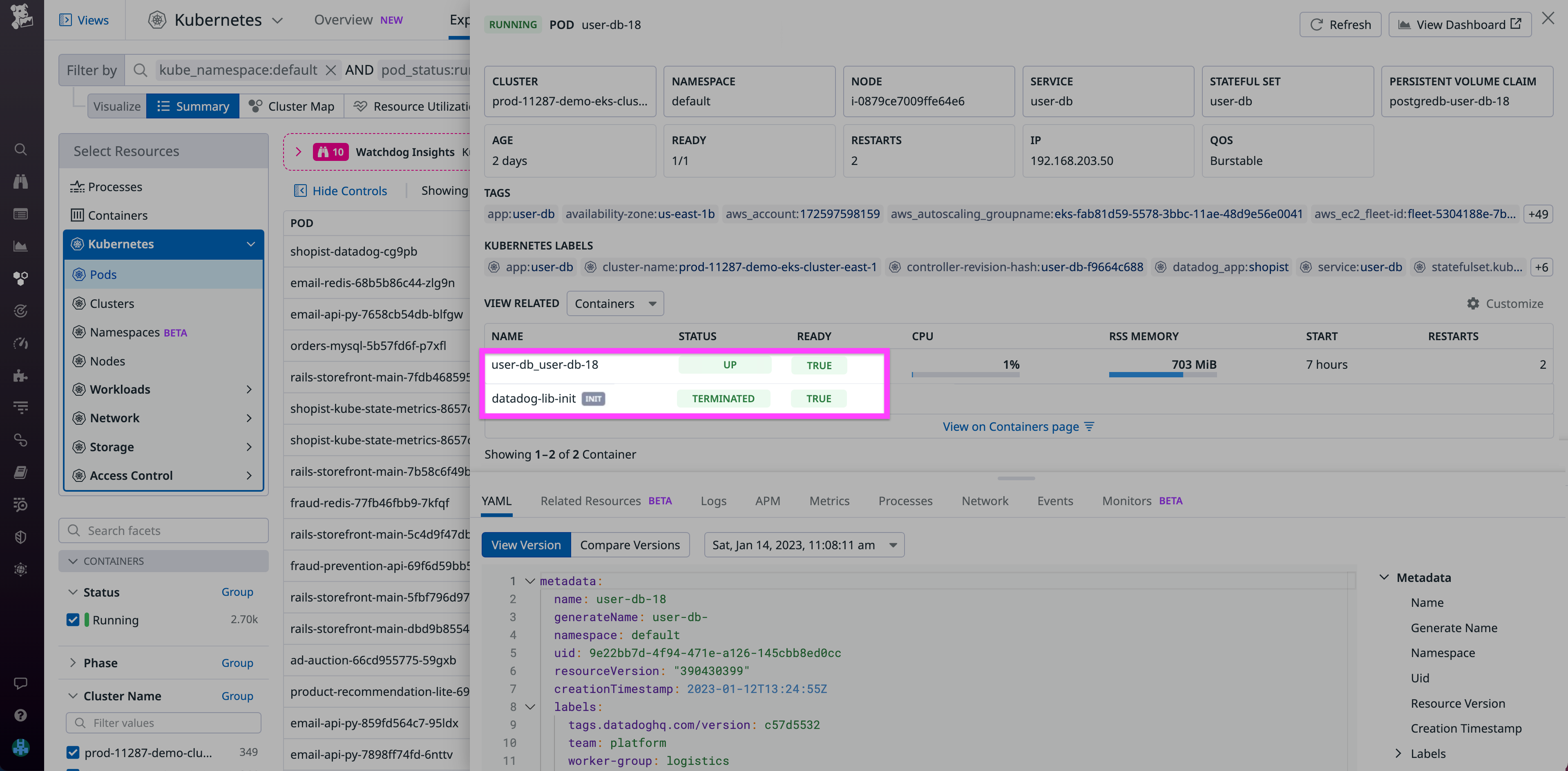
Task: Click the View on Containers page link
Action: [1010, 426]
